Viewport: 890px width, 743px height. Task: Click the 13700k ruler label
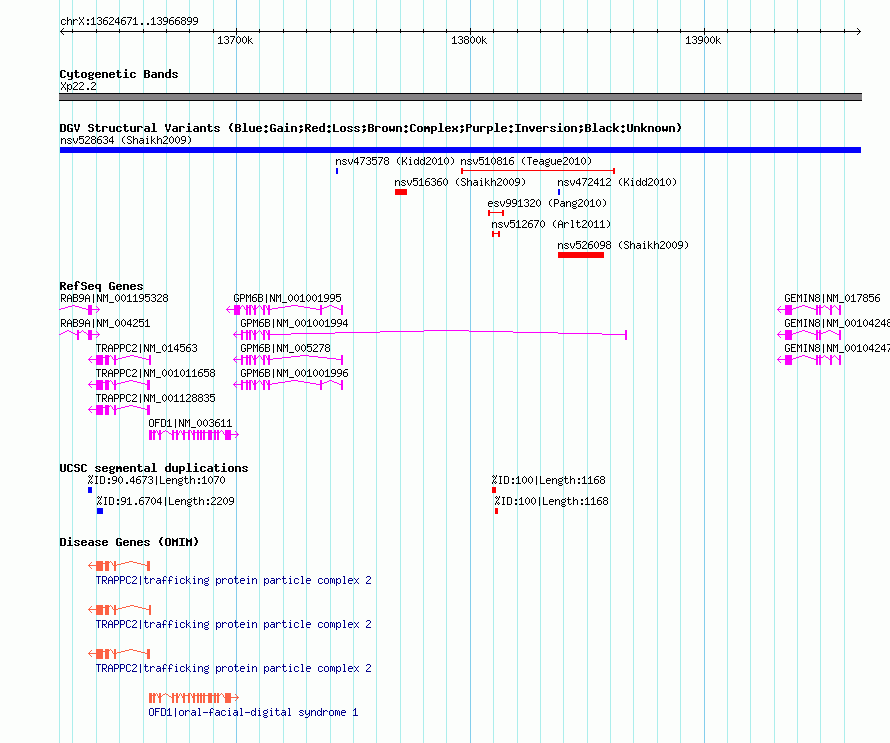tap(235, 40)
